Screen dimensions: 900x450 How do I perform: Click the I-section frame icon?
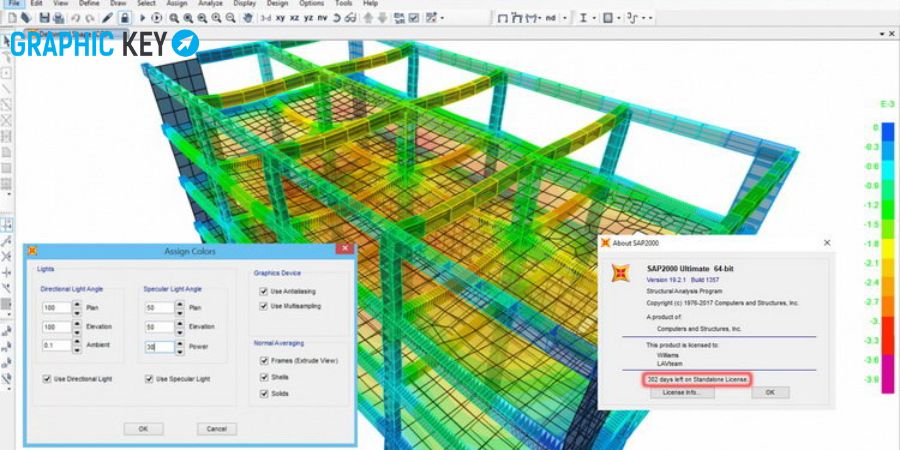point(583,18)
